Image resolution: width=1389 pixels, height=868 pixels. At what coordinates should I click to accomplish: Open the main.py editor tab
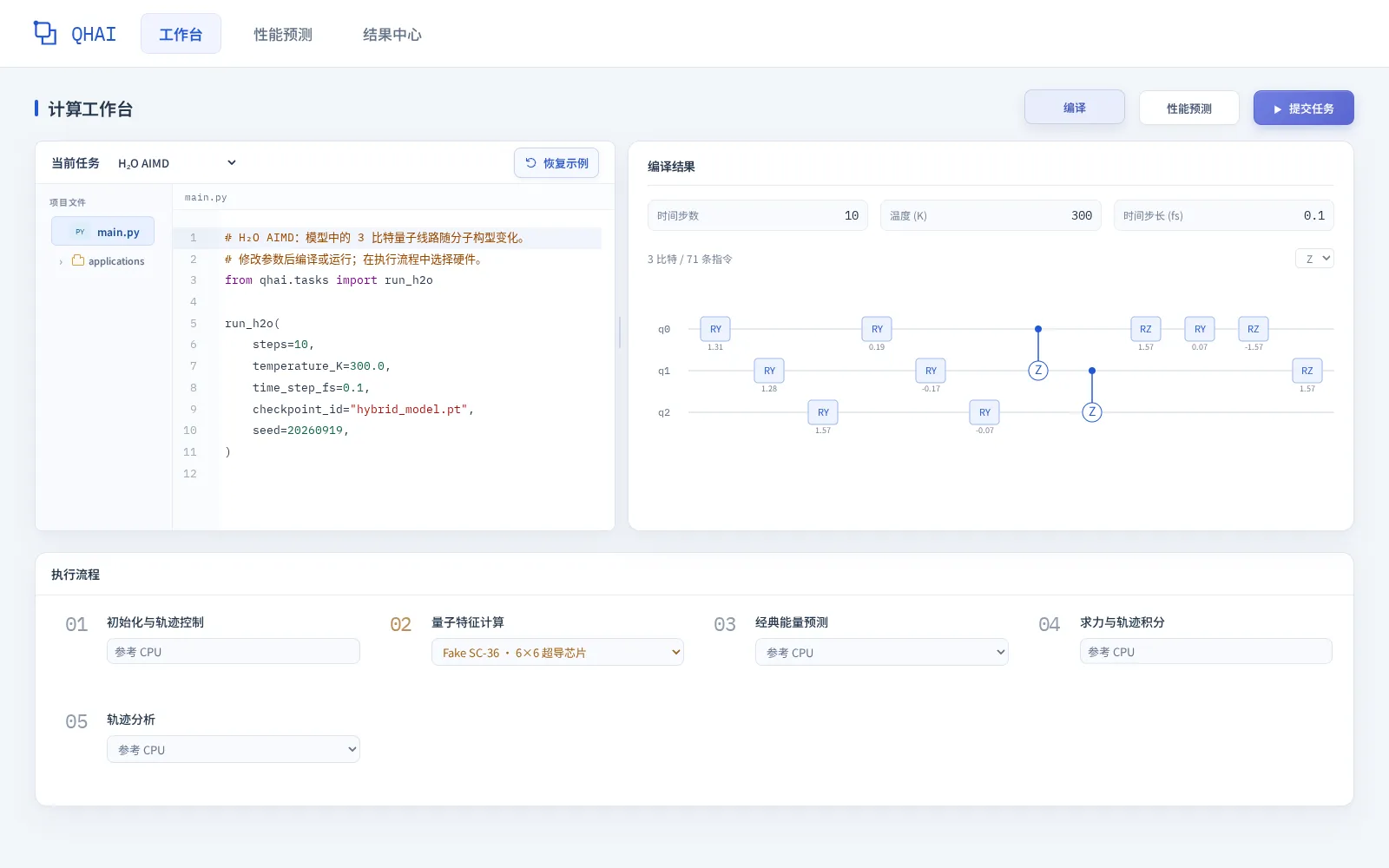(206, 198)
